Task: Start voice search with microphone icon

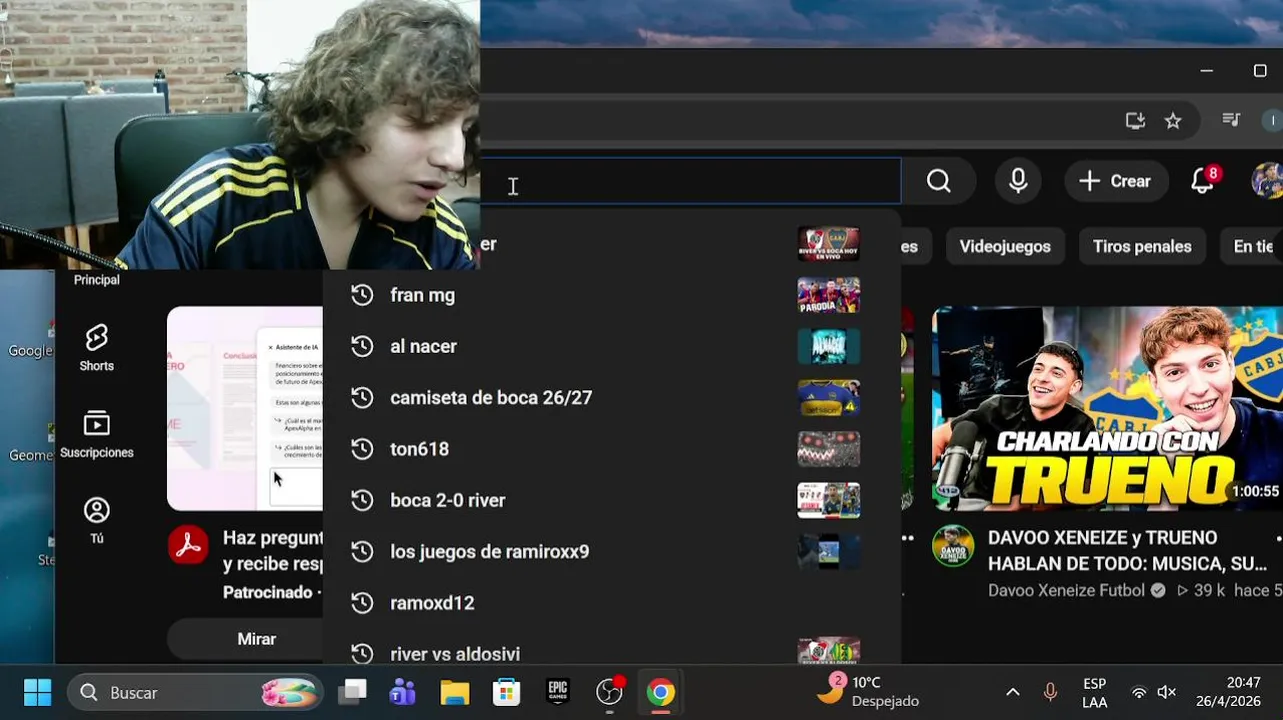Action: coord(1018,181)
